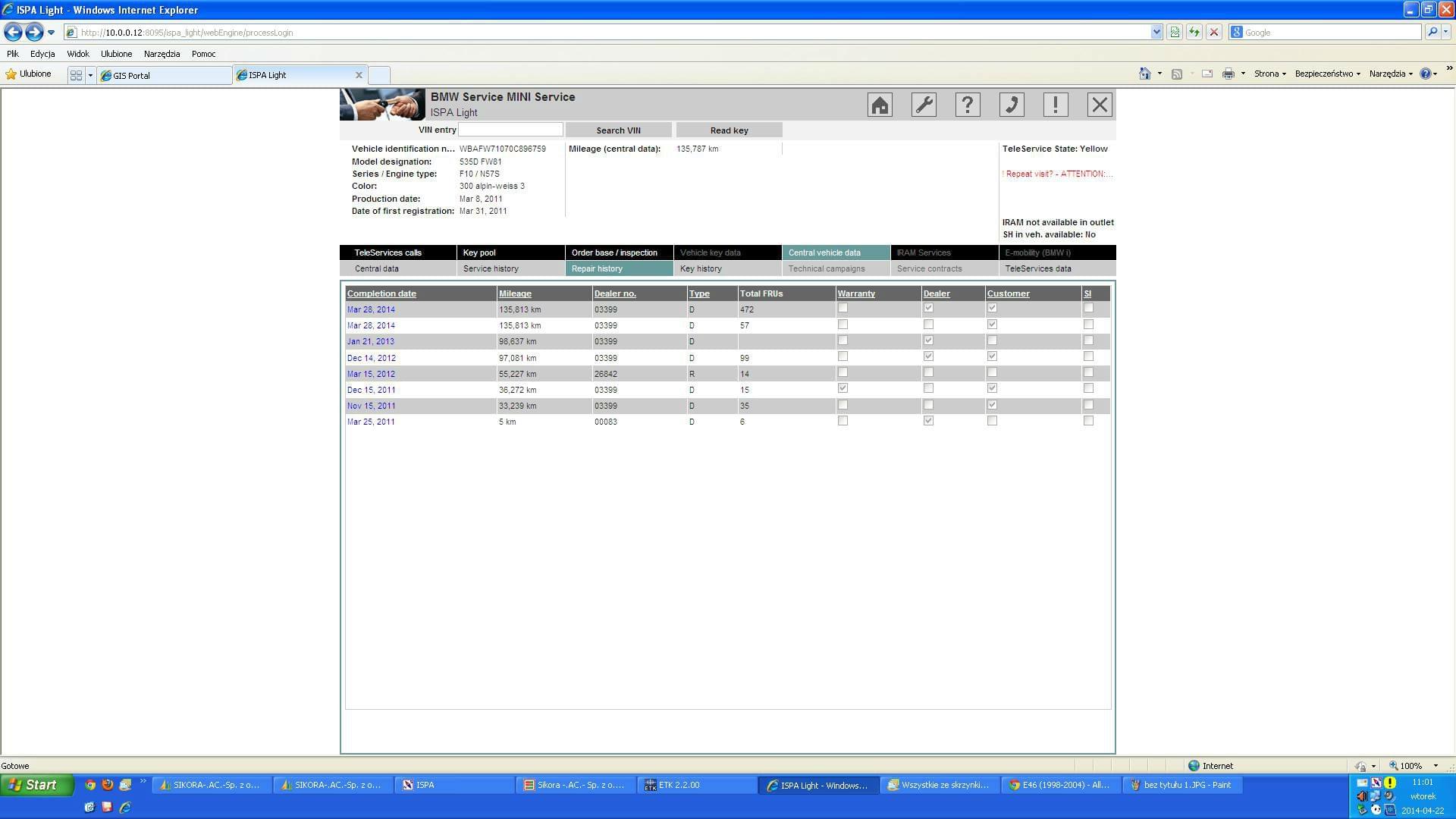Image resolution: width=1456 pixels, height=819 pixels.
Task: Select the Key history tab
Action: (727, 268)
